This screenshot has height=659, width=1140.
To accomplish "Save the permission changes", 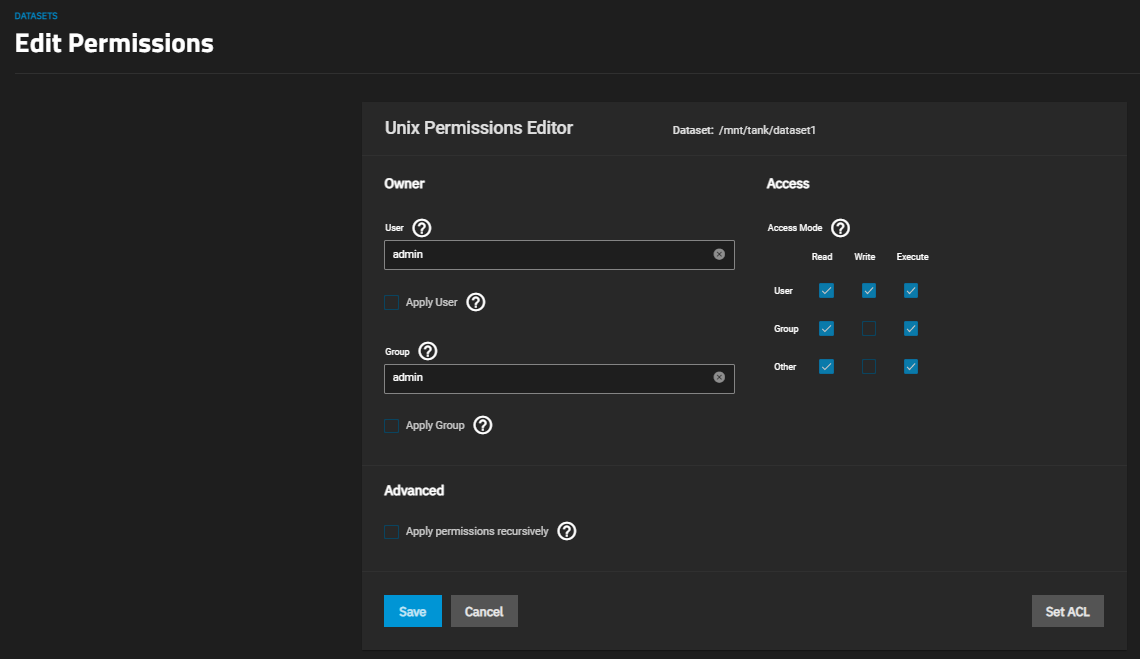I will (412, 611).
